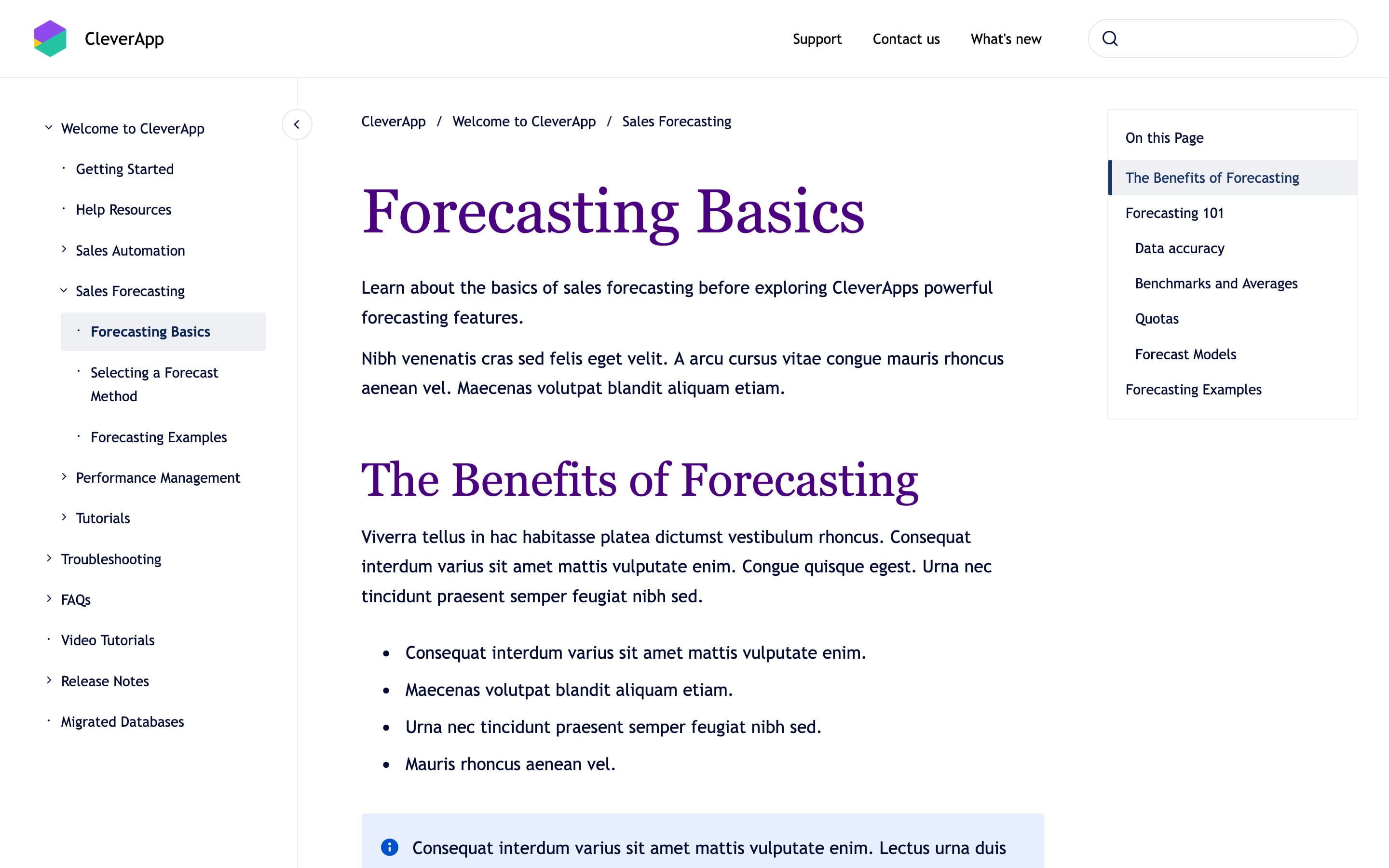Screen dimensions: 1389x868
Task: Click the Selecting a Forecast Method link
Action: pyautogui.click(x=155, y=383)
